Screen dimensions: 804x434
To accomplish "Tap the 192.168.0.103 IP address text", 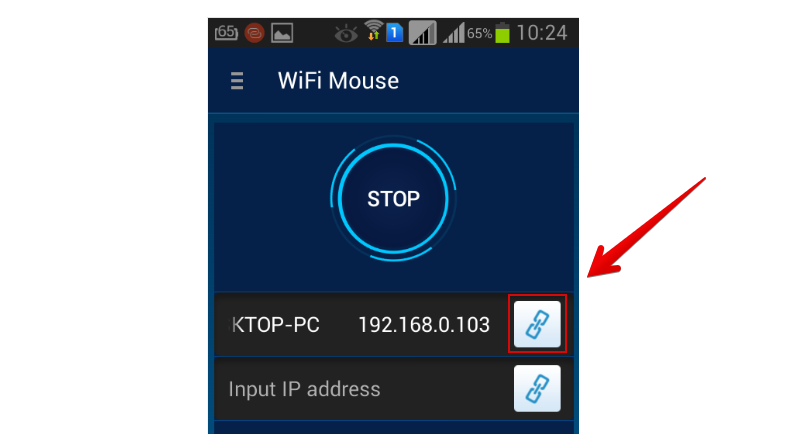I will point(424,325).
